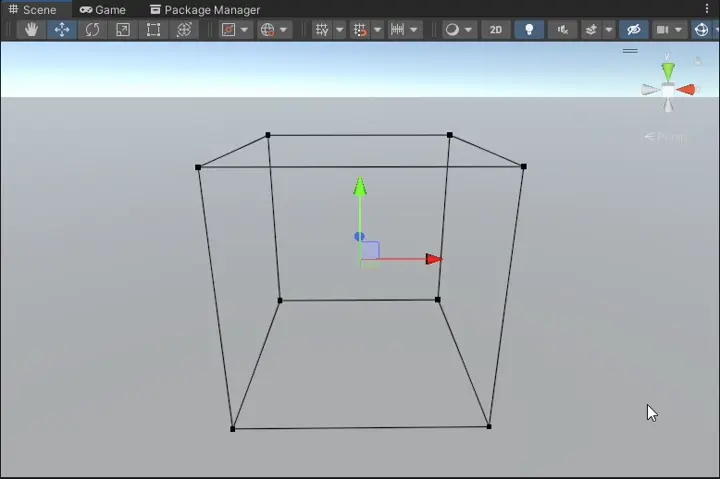Toggle hidden objects scene visibility
Viewport: 720px width, 479px height.
[x=634, y=30]
